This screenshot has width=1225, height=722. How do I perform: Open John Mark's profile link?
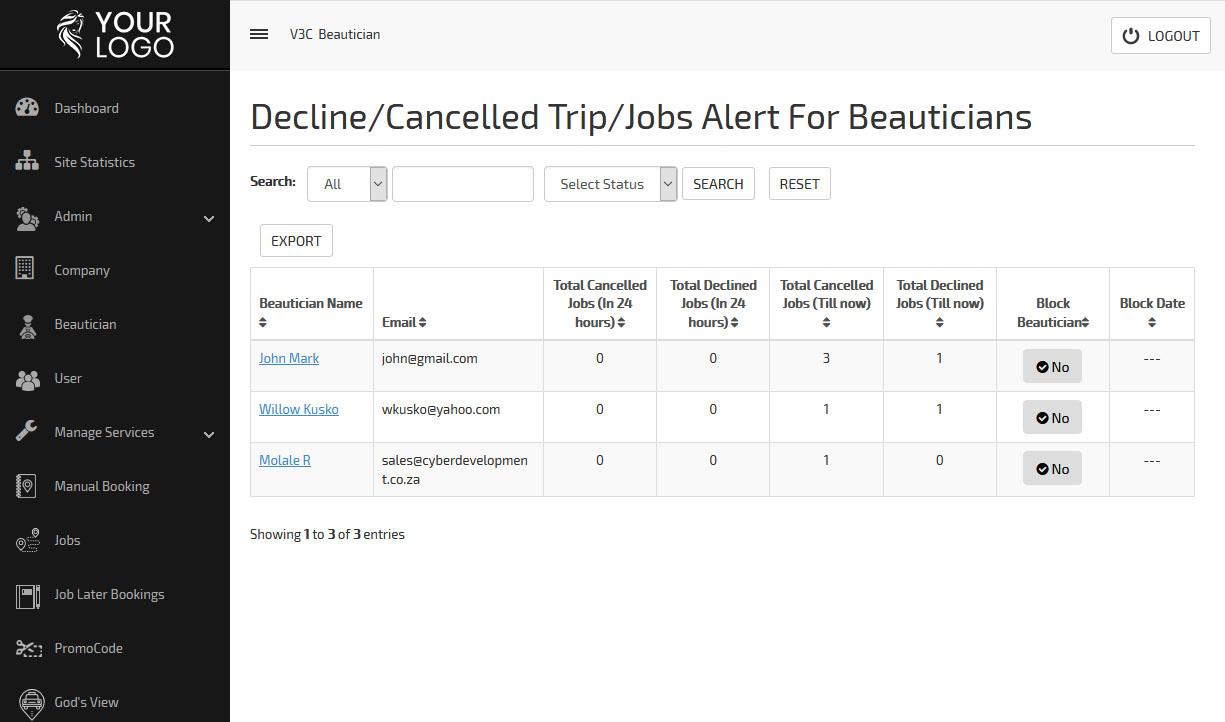(289, 358)
